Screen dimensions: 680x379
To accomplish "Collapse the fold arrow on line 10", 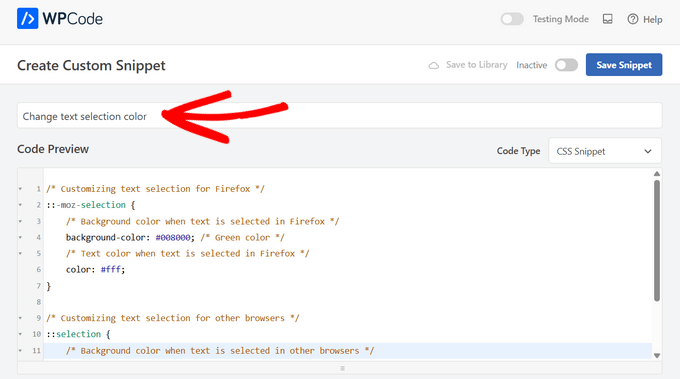I will click(x=20, y=334).
